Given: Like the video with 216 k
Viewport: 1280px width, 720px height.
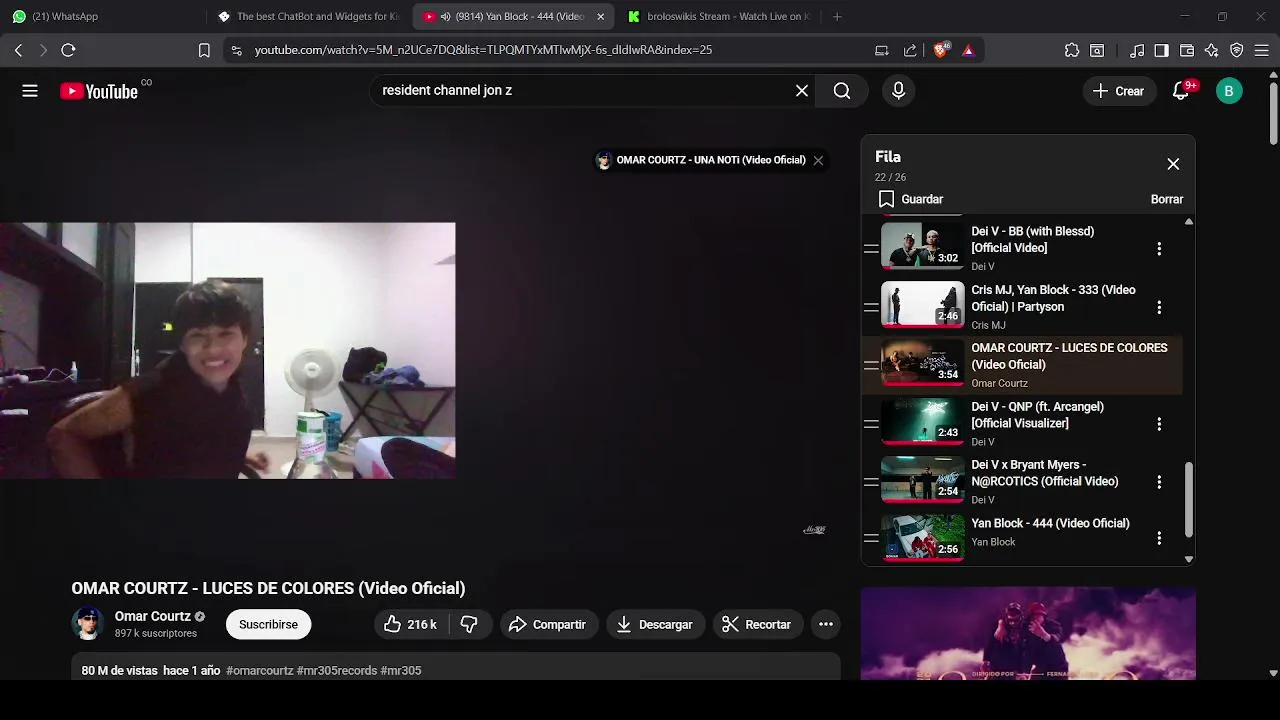Looking at the screenshot, I should [x=411, y=624].
